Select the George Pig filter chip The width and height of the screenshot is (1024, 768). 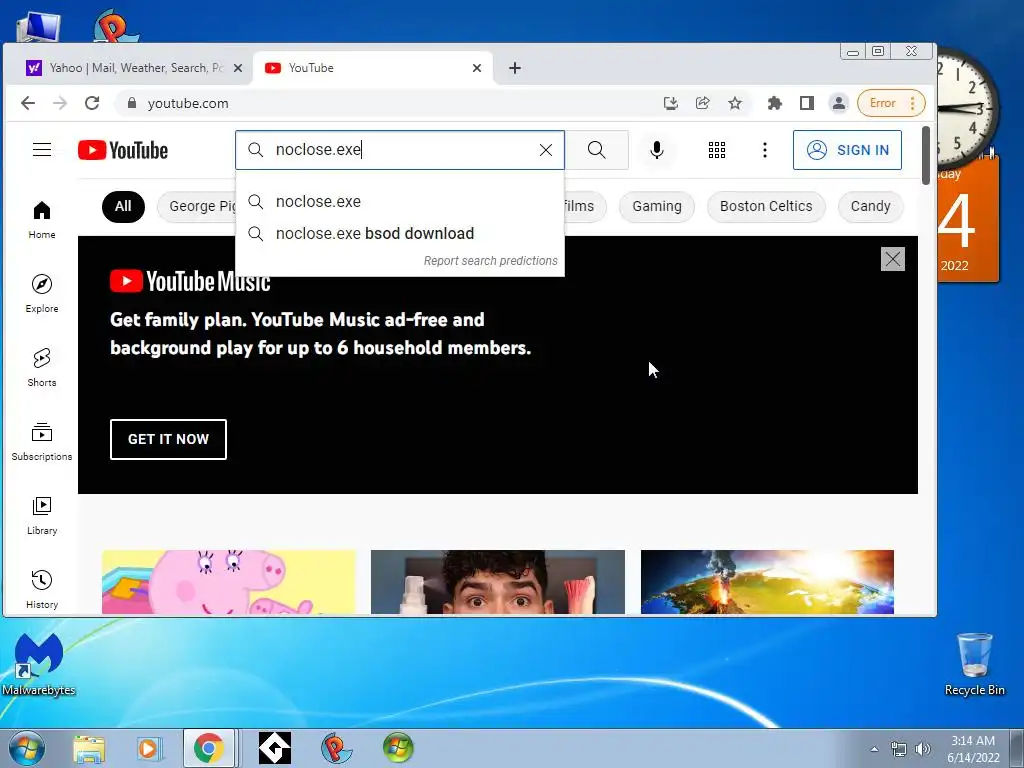pyautogui.click(x=197, y=206)
